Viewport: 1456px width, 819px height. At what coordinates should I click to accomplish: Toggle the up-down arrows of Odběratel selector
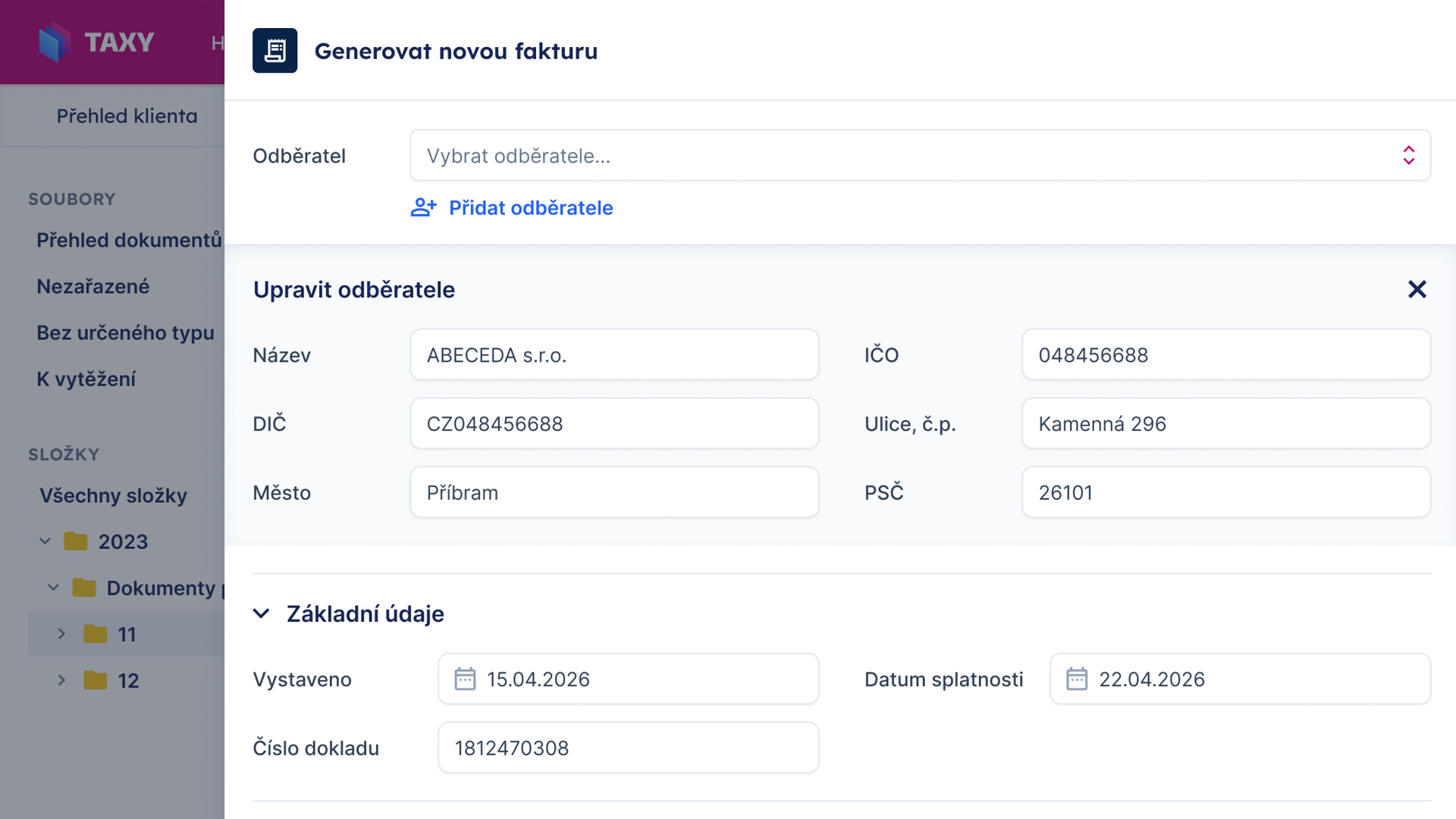(x=1408, y=155)
